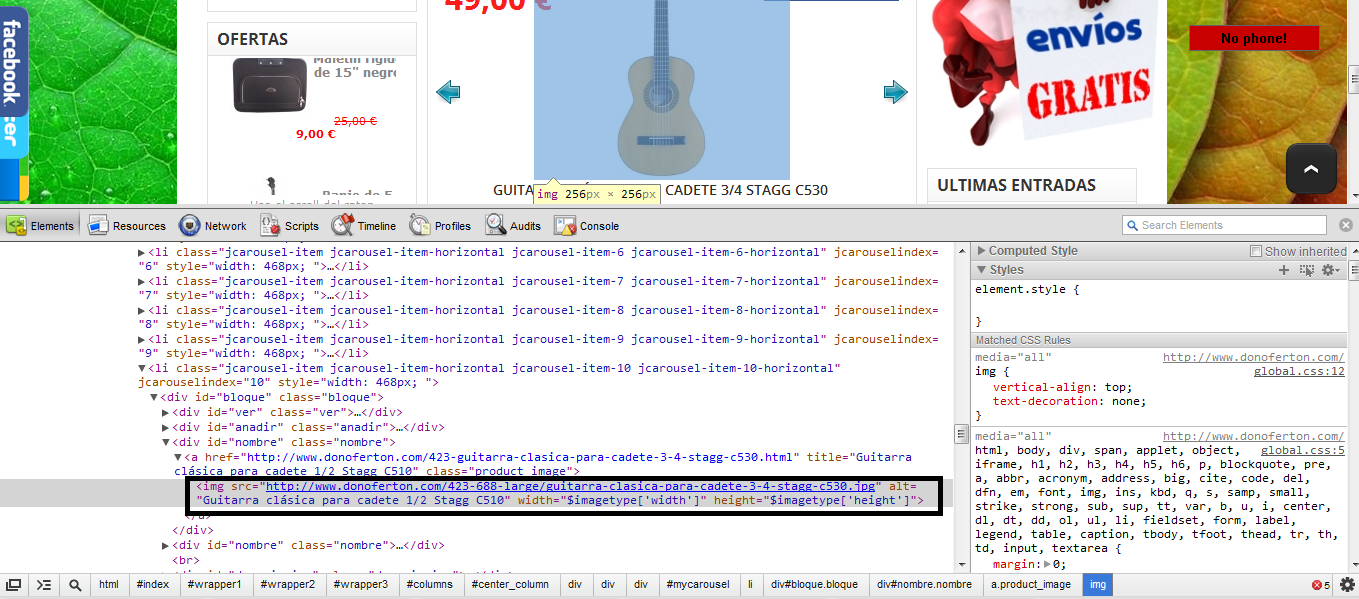Toggle the console drawer icon
The height and width of the screenshot is (599, 1359).
tap(43, 584)
